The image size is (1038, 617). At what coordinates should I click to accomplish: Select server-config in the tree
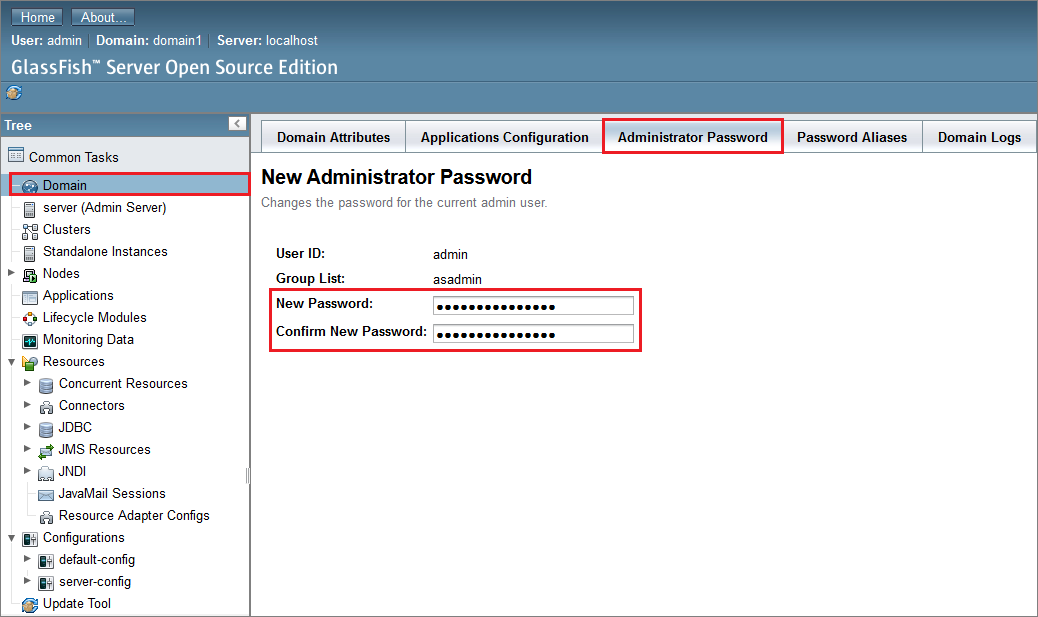pyautogui.click(x=95, y=582)
